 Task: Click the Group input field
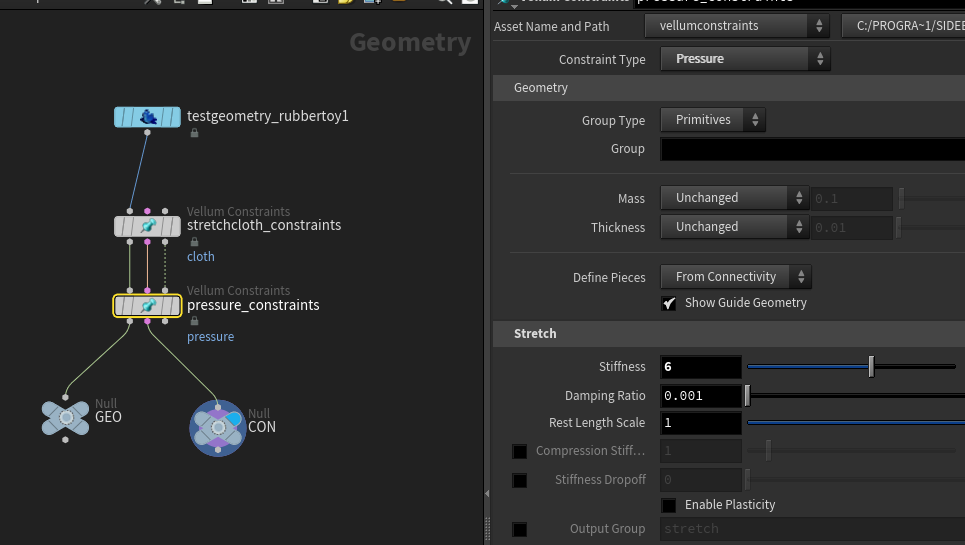click(x=812, y=149)
